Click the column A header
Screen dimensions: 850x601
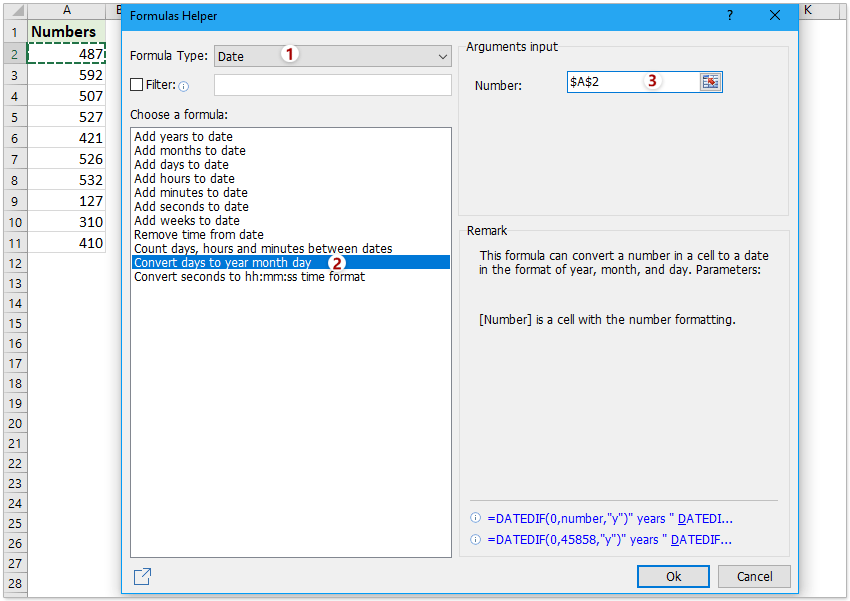coord(67,9)
